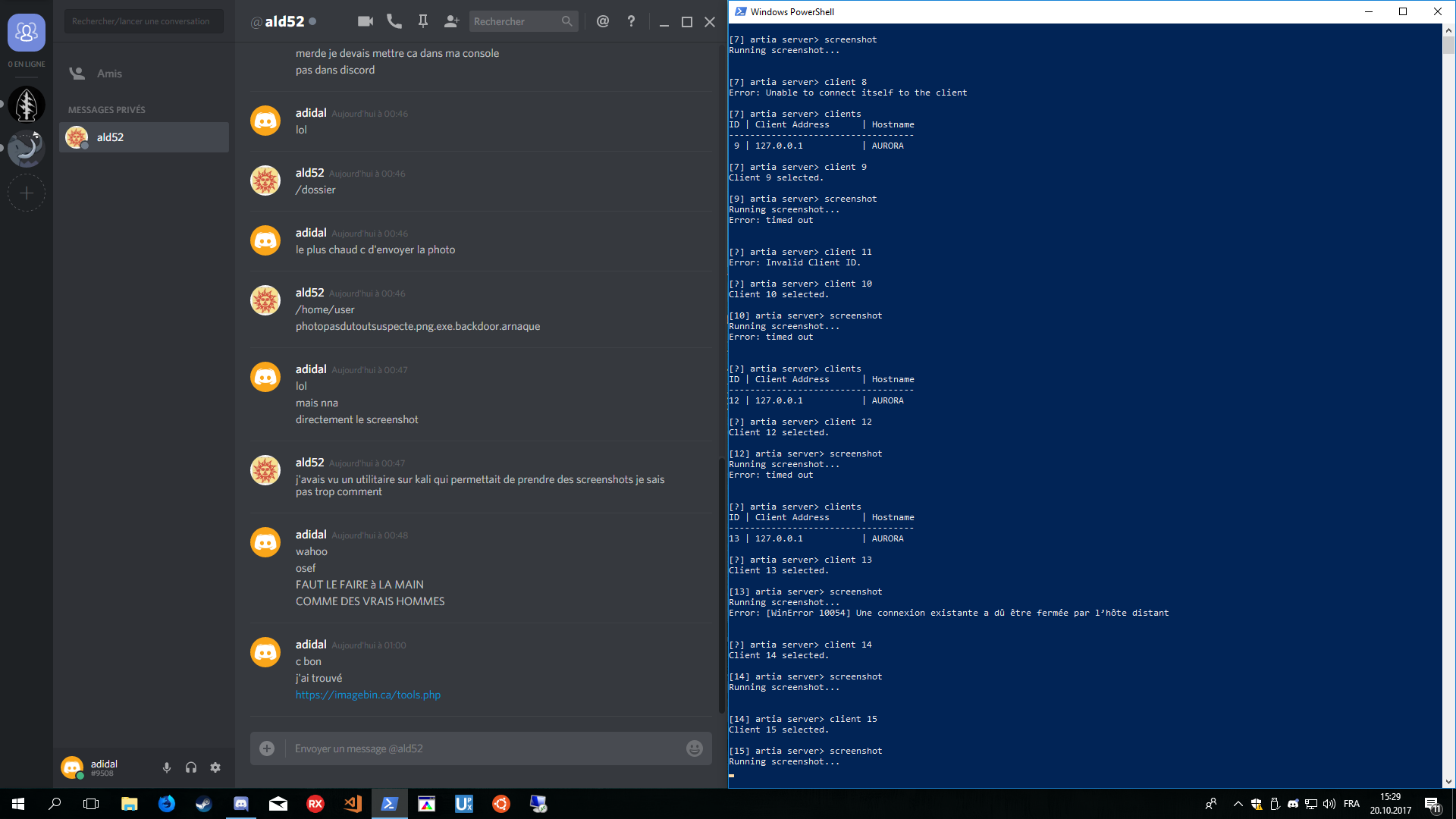Click 'Client 15 selected.' line in PowerShell

tap(779, 730)
